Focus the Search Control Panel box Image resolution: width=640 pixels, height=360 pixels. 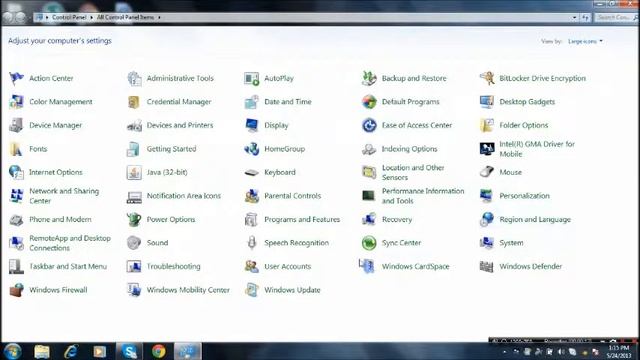pos(615,18)
